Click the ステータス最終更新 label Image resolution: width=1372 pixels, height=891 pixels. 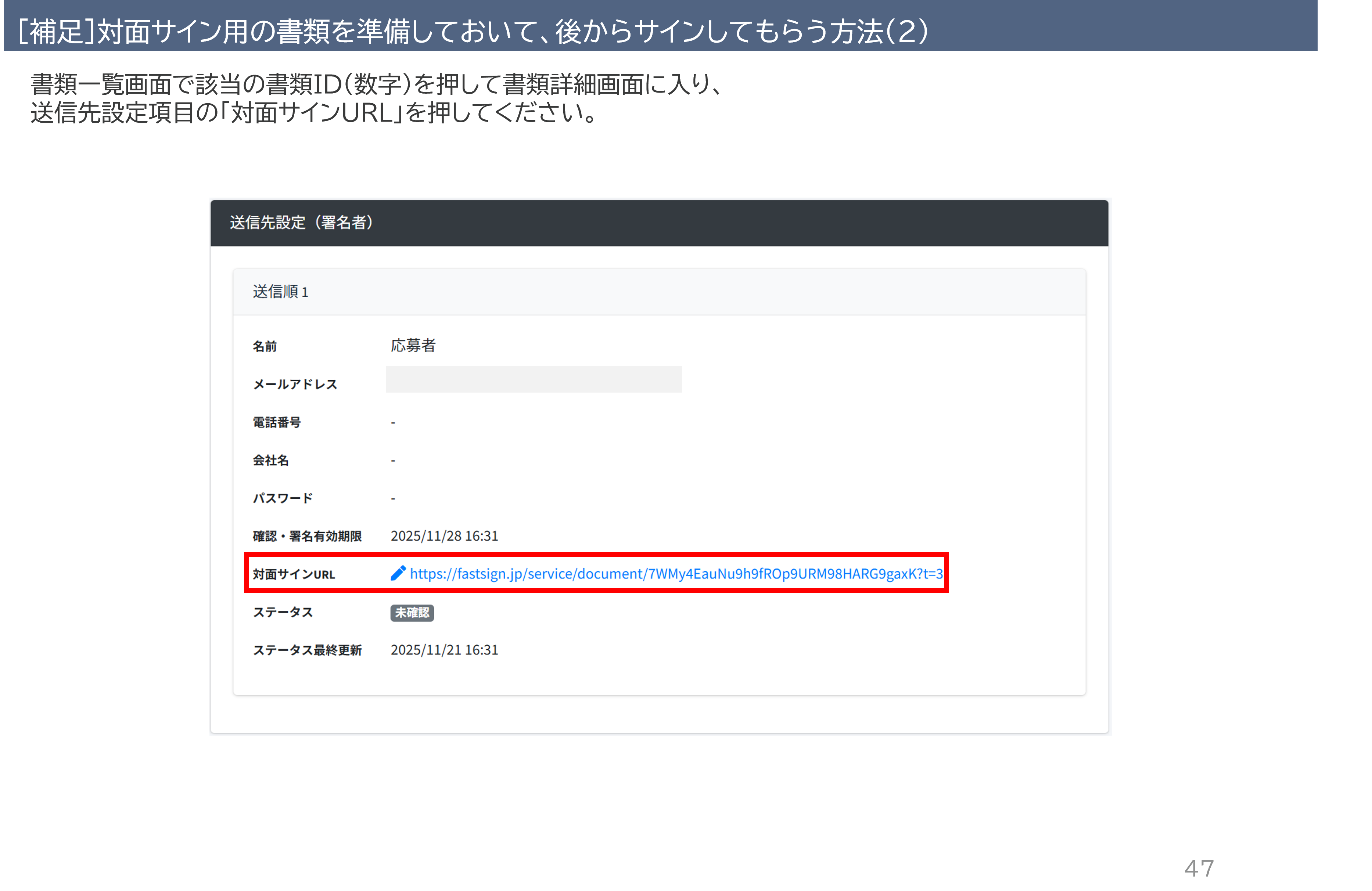coord(307,650)
